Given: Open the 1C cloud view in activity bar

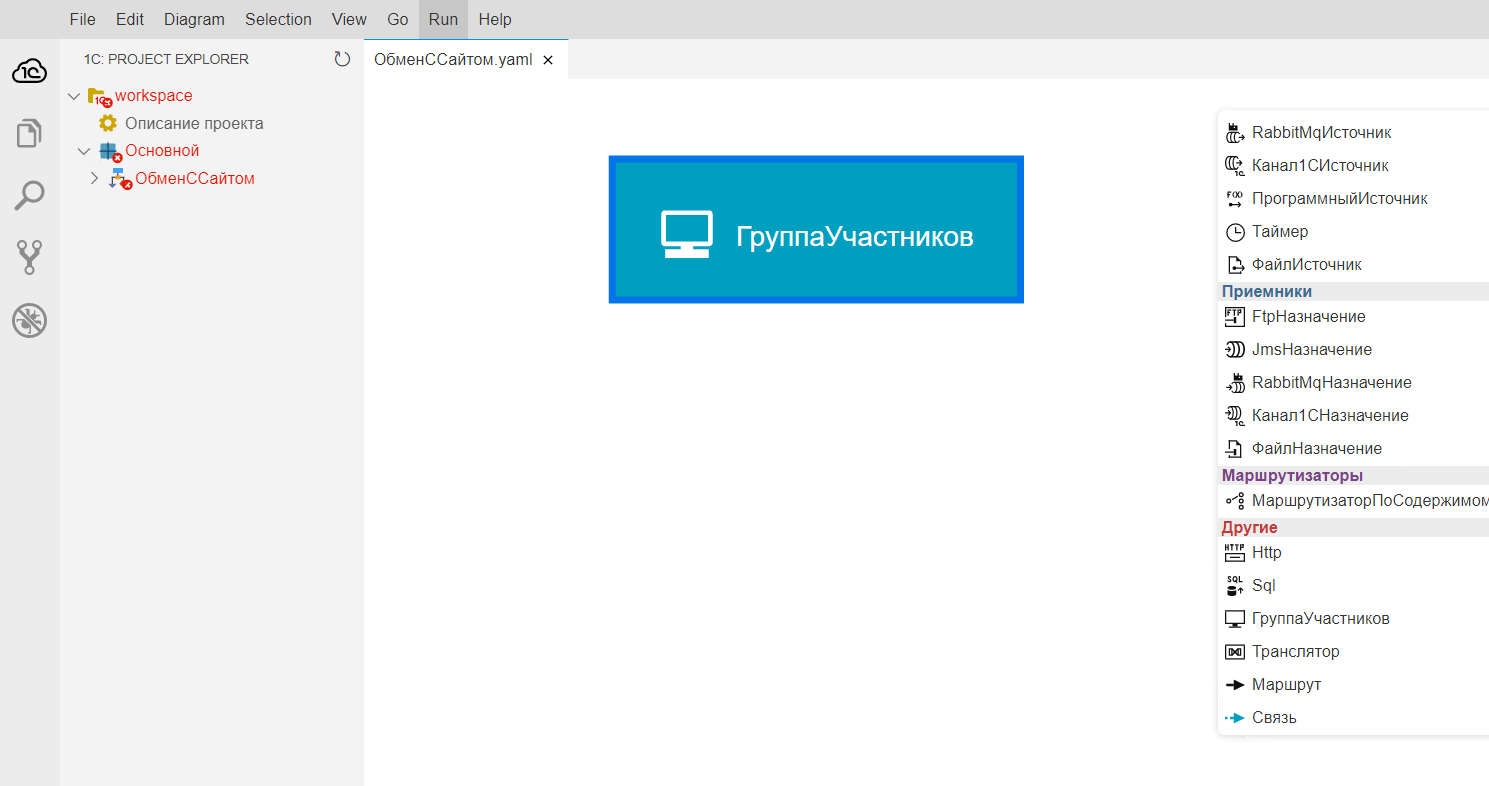Looking at the screenshot, I should (x=30, y=71).
